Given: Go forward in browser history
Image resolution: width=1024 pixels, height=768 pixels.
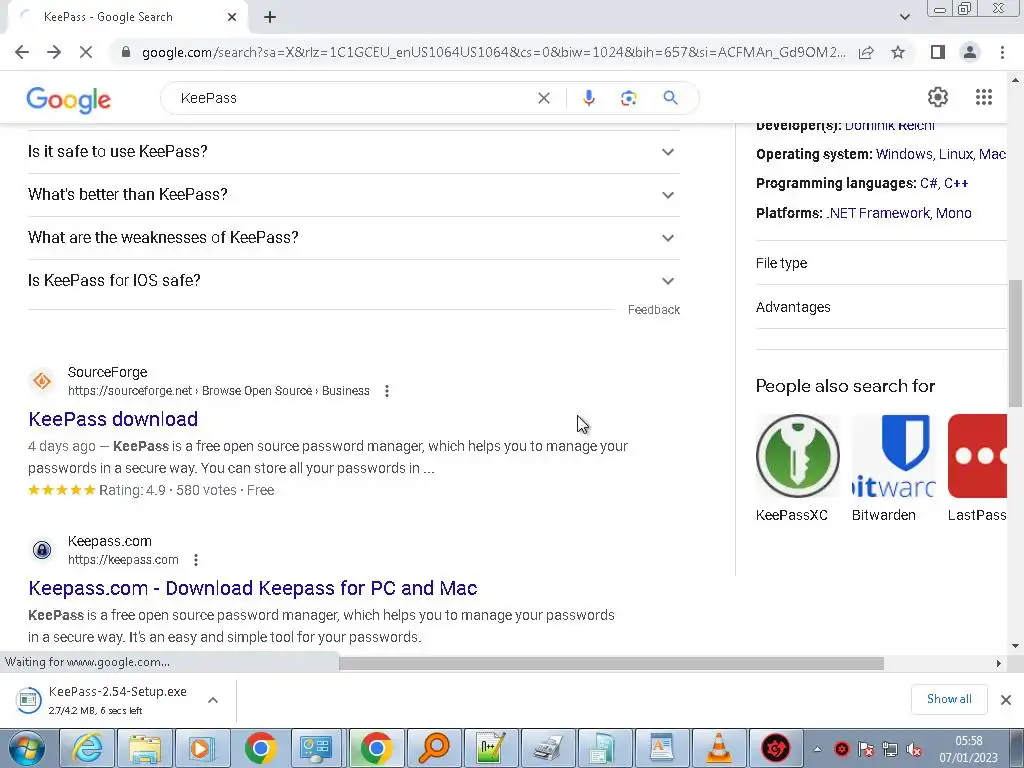Looking at the screenshot, I should point(54,52).
